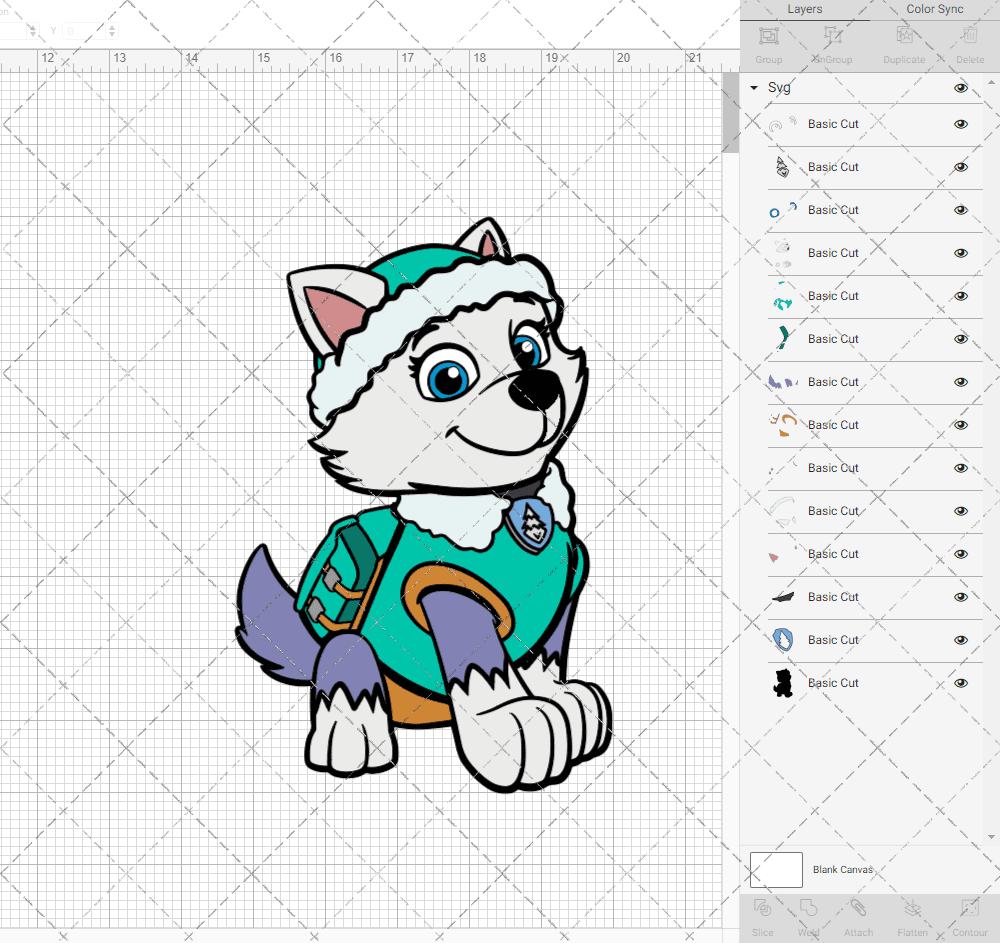Click the layers panel scroll down arrow

point(990,837)
